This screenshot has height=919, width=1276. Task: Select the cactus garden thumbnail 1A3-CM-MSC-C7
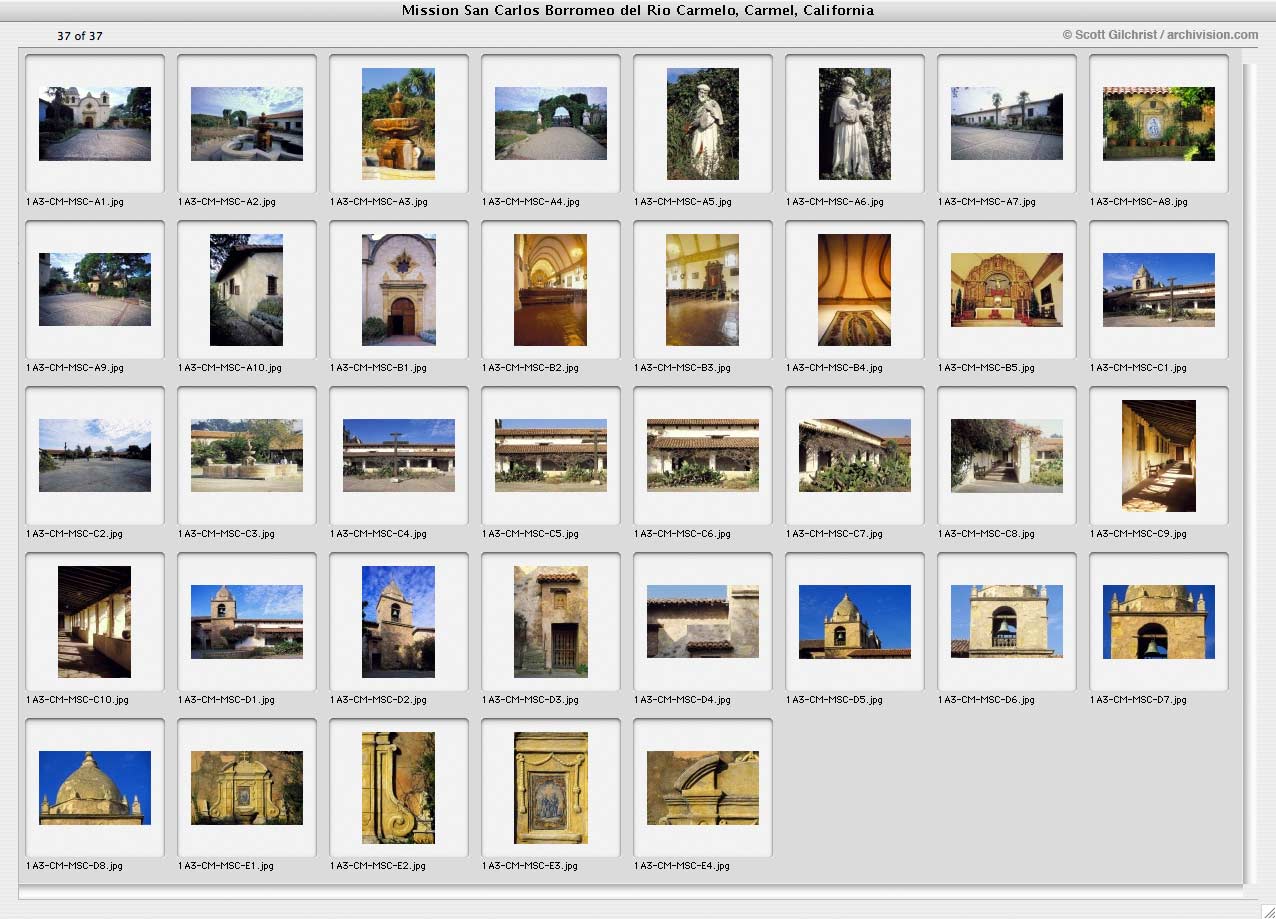[x=855, y=456]
